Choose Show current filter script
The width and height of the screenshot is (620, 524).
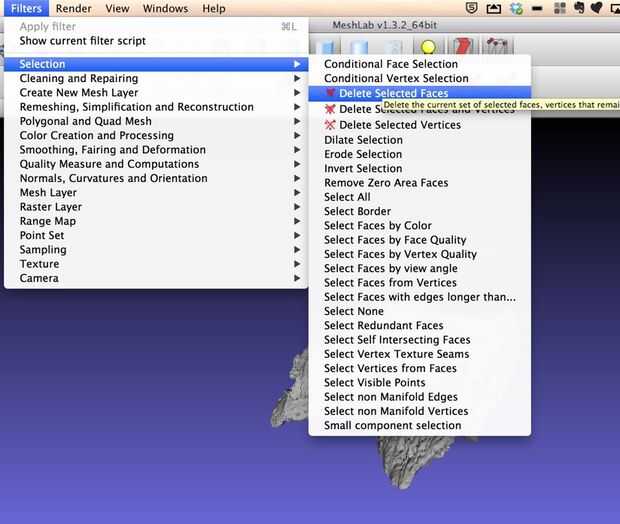pyautogui.click(x=156, y=41)
